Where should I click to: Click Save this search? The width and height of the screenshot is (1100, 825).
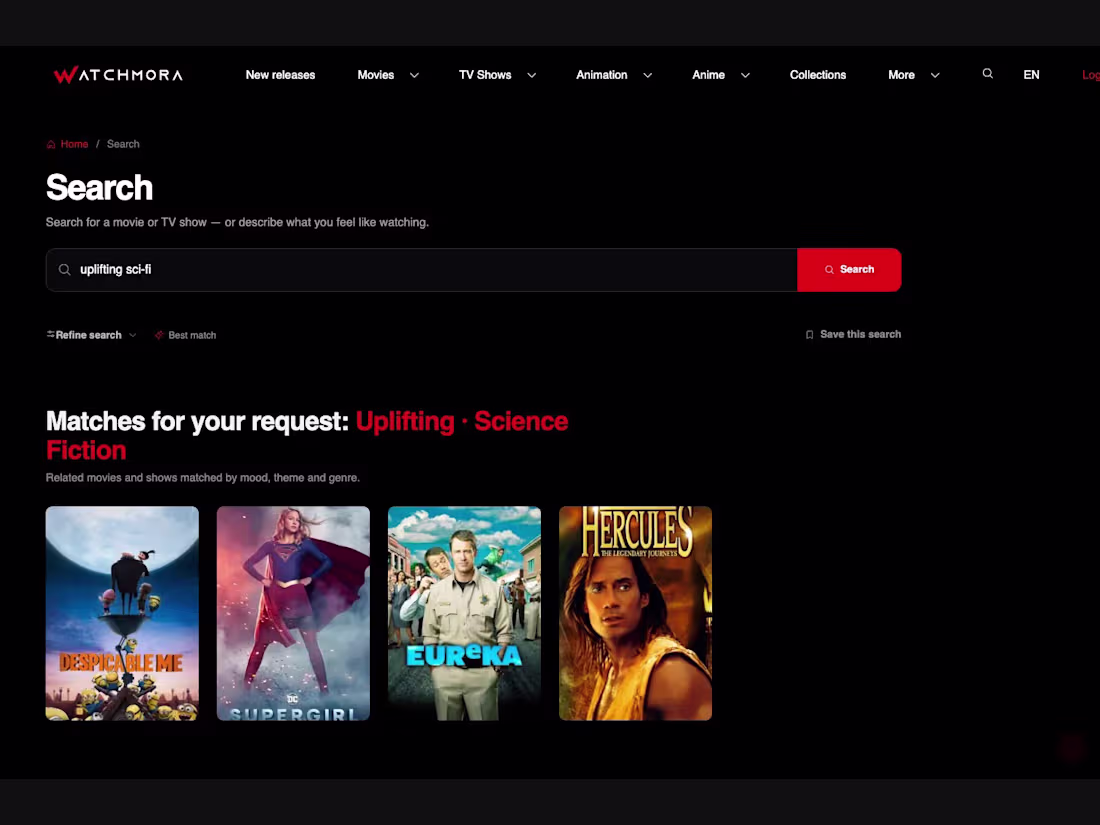[x=860, y=335]
